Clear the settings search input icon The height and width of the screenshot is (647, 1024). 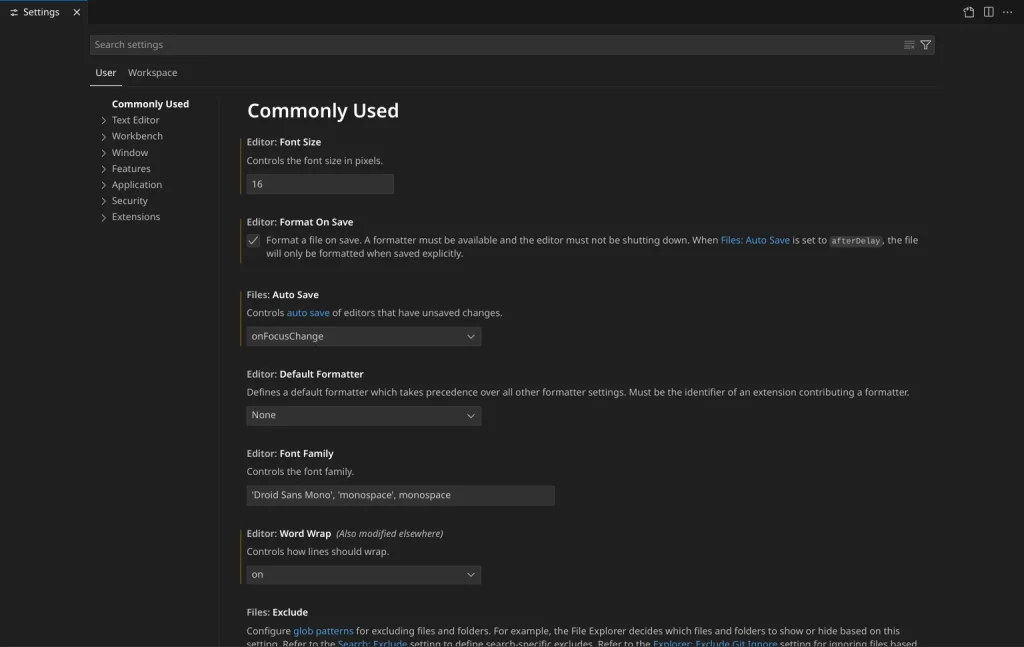pyautogui.click(x=909, y=45)
